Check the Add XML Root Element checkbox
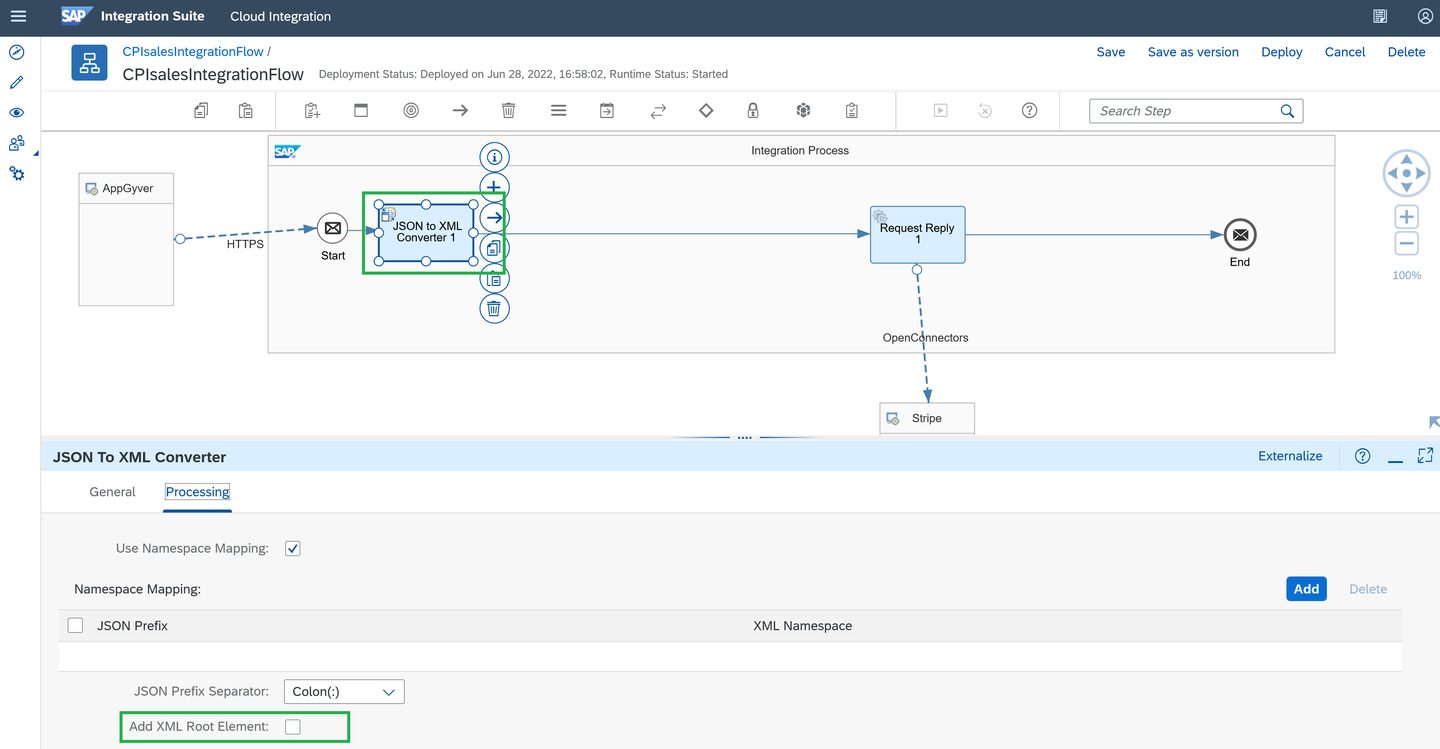The height and width of the screenshot is (749, 1440). (x=292, y=727)
